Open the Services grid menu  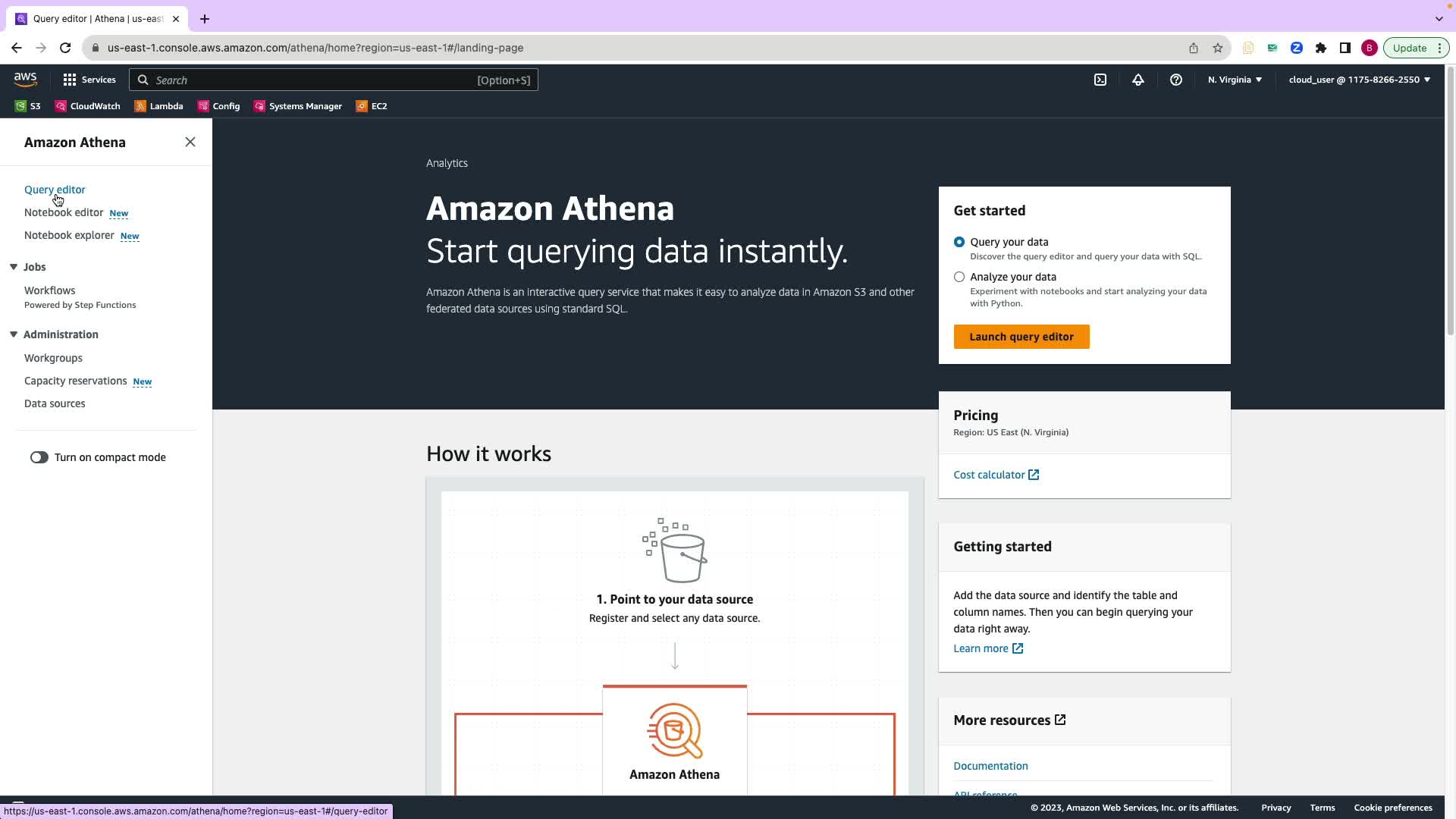pyautogui.click(x=89, y=80)
